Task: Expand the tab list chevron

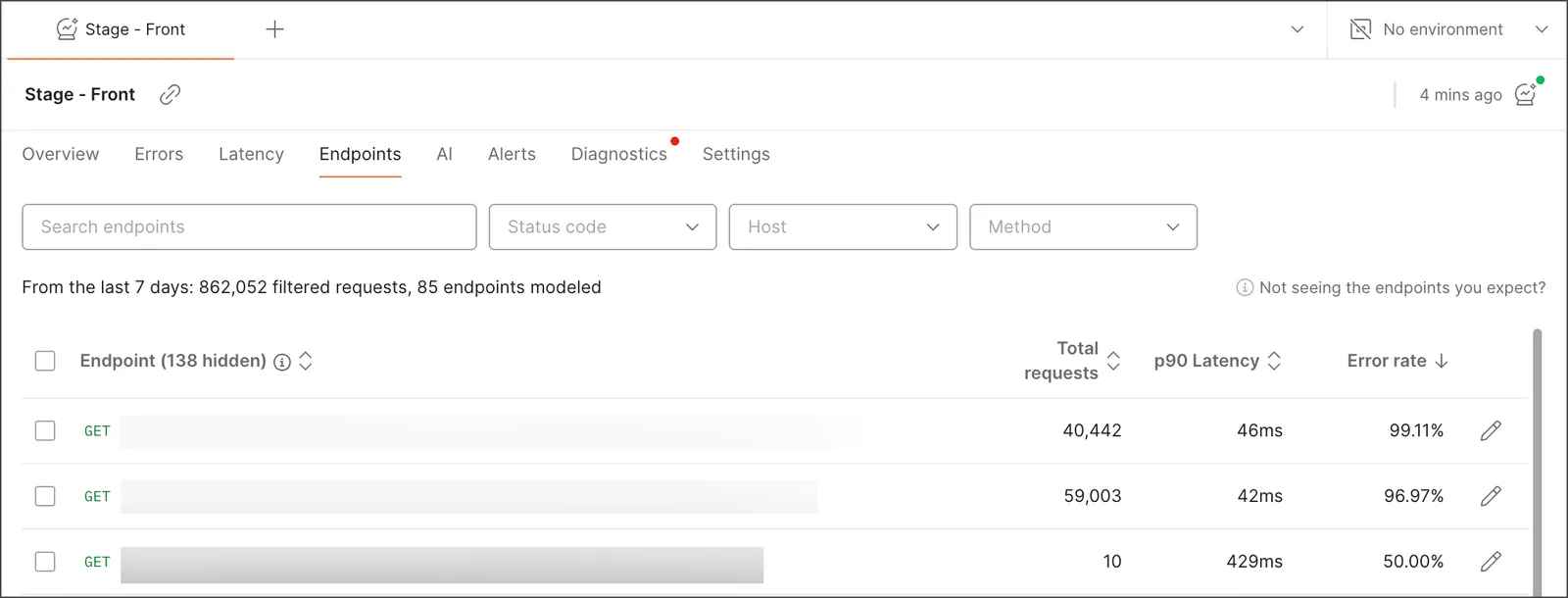Action: click(1298, 29)
